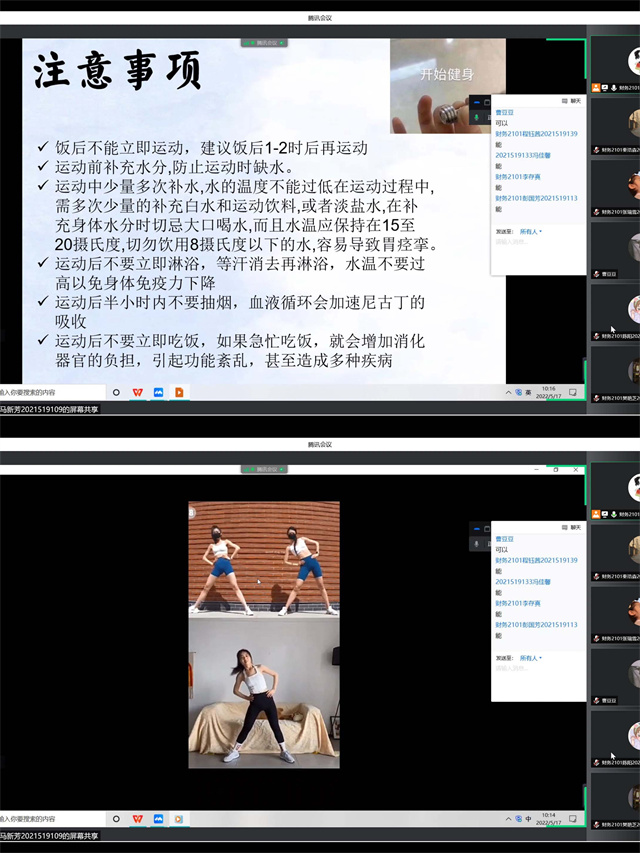
Task: Click the screen-share indicator in the presenter tile near the slide
Action: (x=605, y=88)
